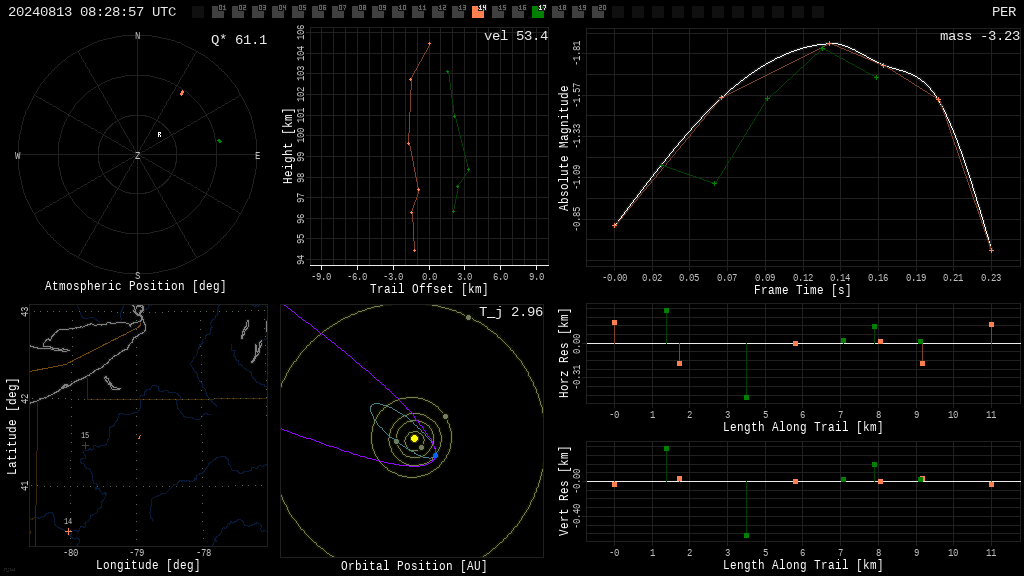Click the orange meteor marker on sky plot
Image resolution: width=1024 pixels, height=576 pixels.
(x=182, y=93)
